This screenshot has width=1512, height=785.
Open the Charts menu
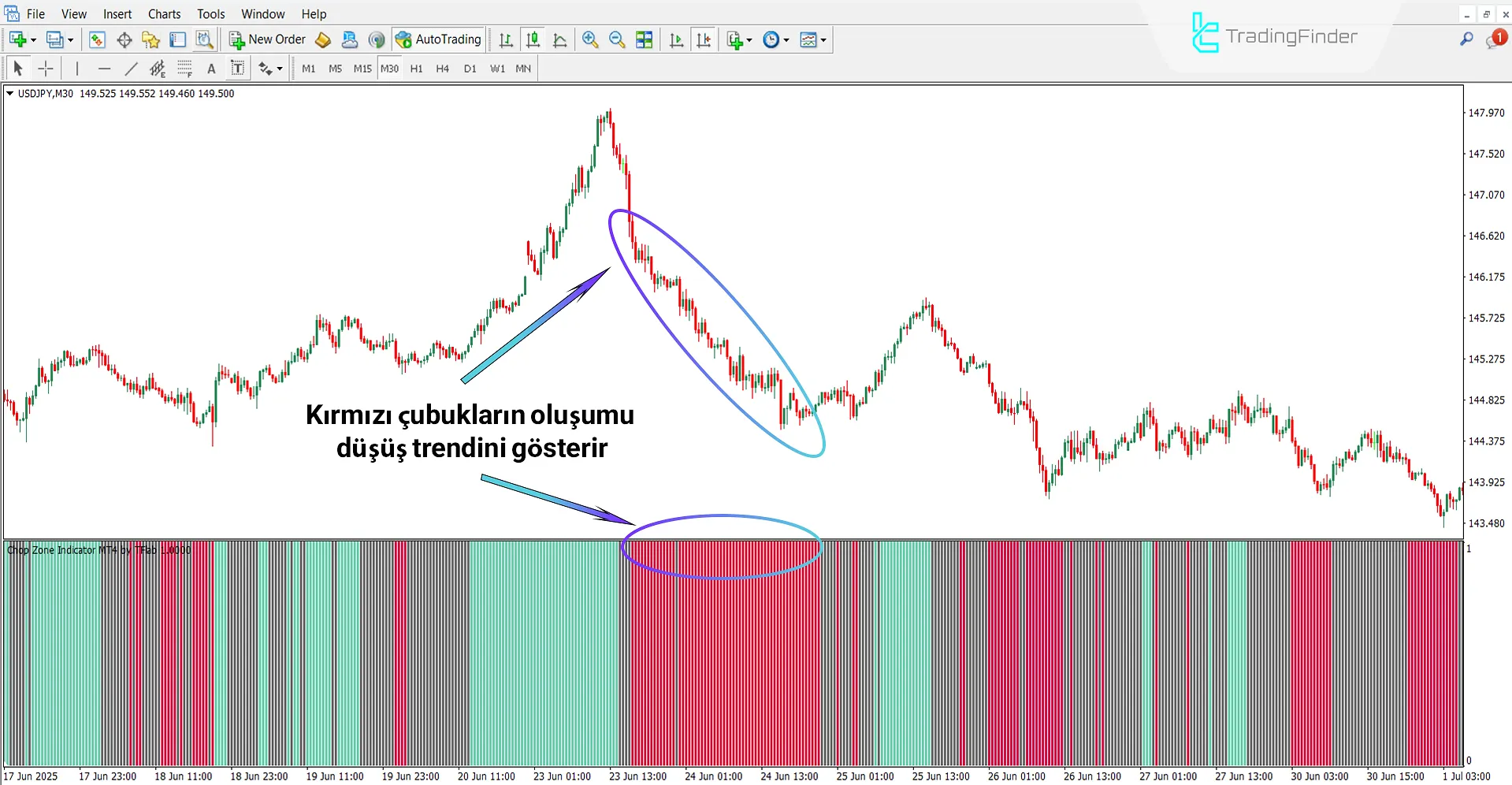164,14
